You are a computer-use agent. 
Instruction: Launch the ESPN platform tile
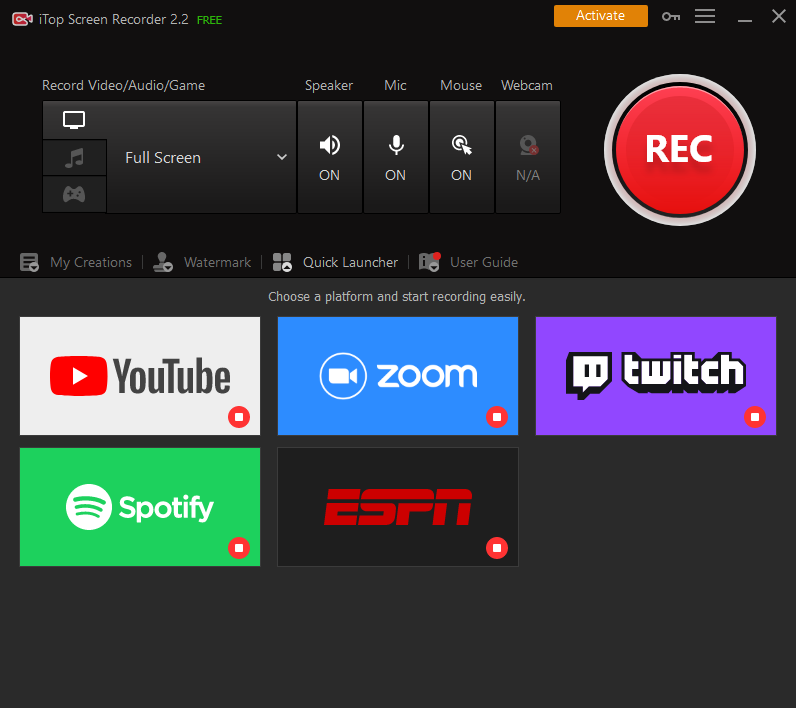point(398,507)
